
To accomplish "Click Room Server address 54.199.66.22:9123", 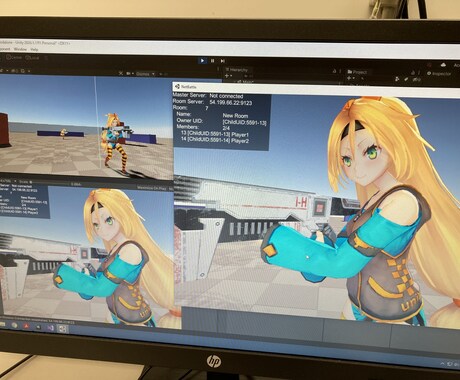I will tap(231, 103).
